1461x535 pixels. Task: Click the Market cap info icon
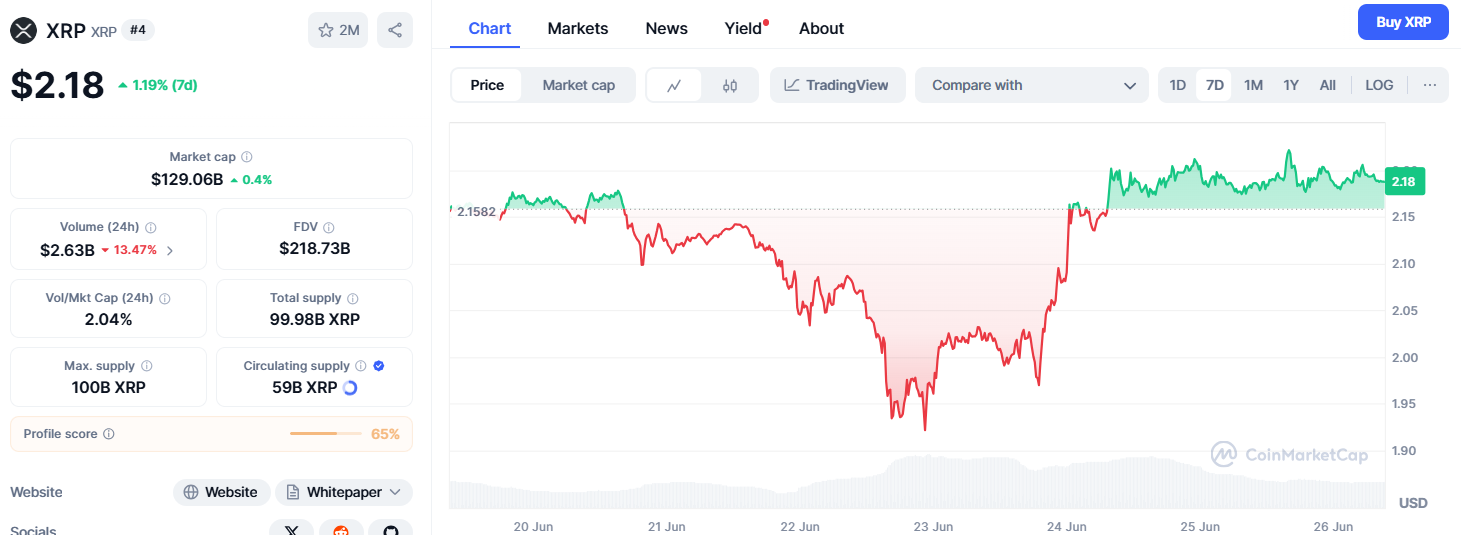tap(247, 157)
